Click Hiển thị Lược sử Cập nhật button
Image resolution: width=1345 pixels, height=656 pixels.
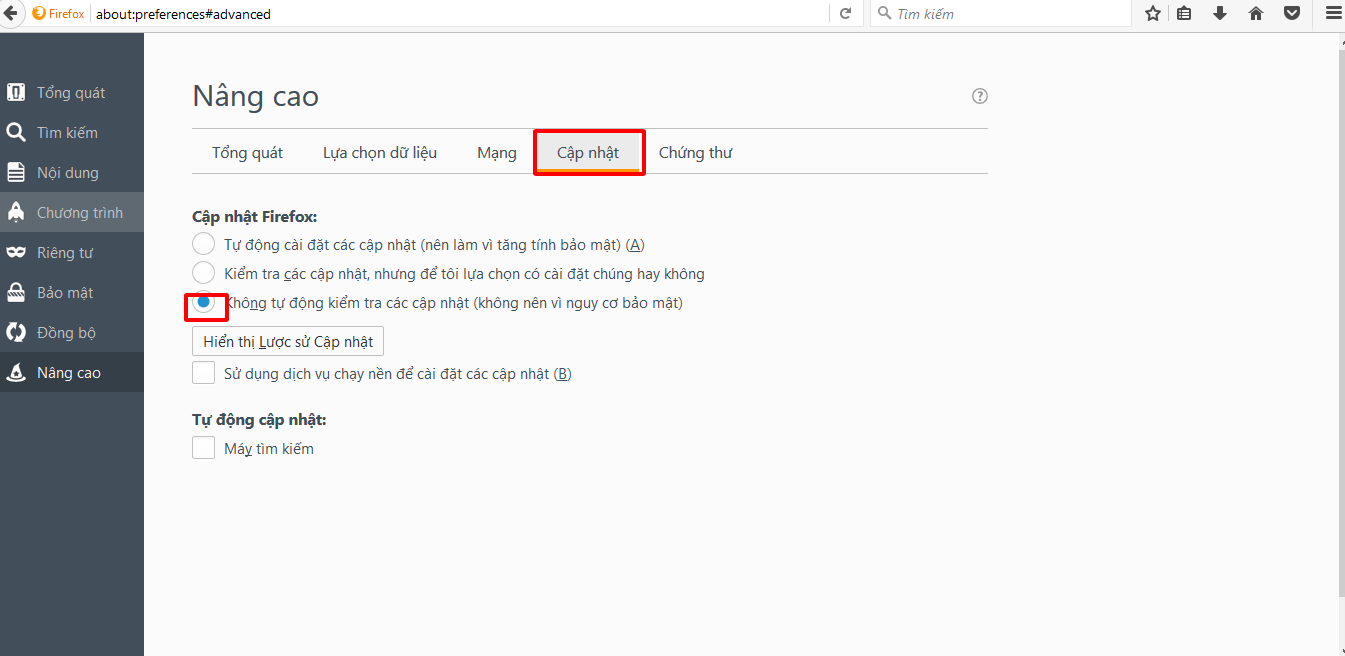click(x=288, y=341)
